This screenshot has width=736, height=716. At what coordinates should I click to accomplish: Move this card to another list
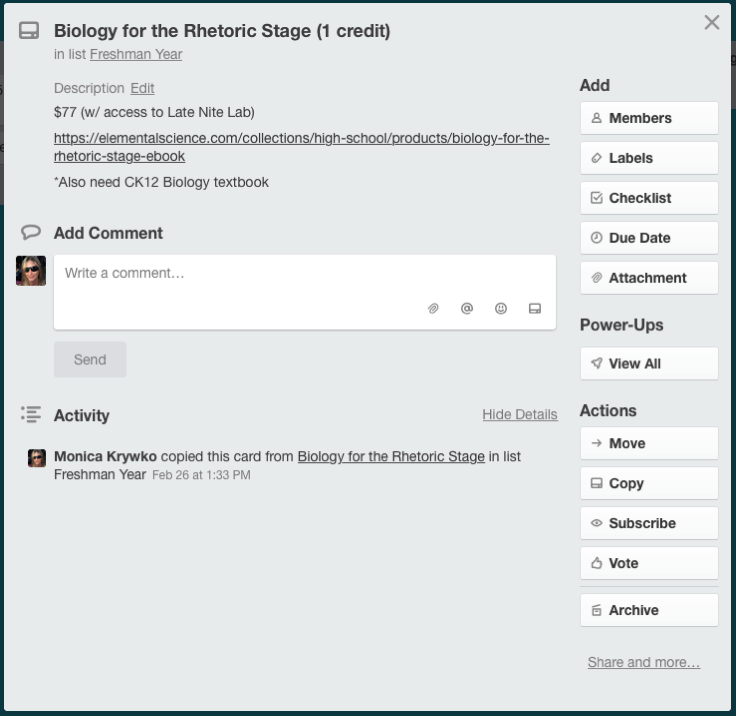[x=649, y=443]
